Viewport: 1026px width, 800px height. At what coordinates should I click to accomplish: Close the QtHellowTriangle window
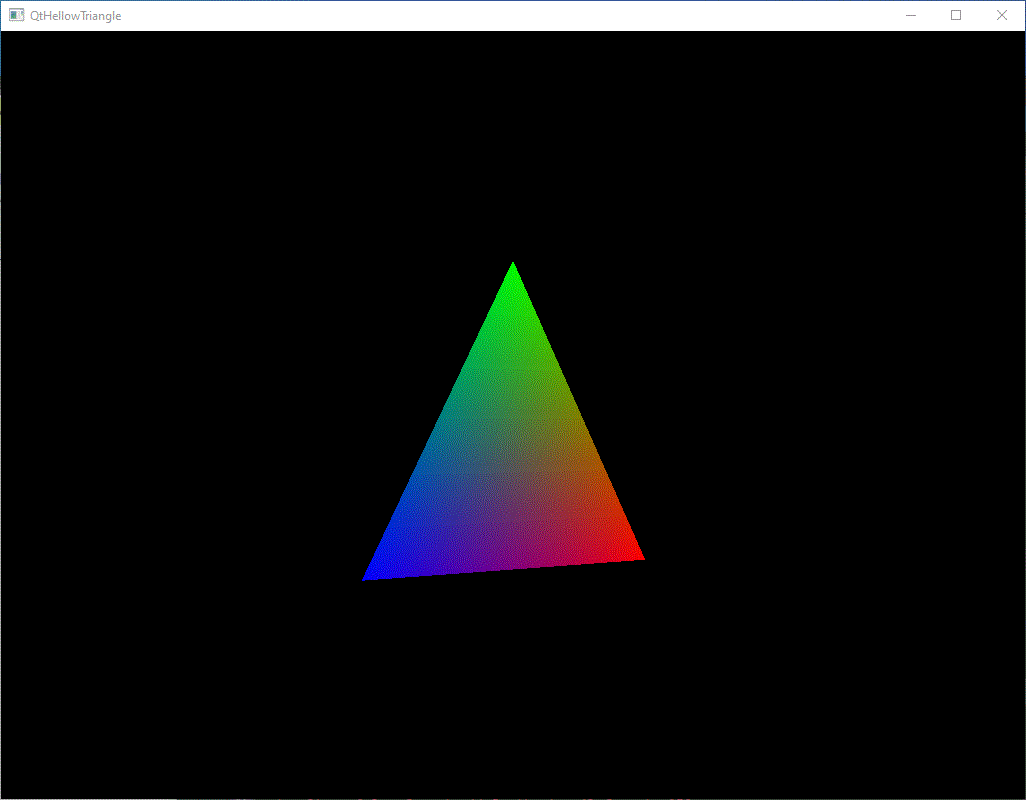[x=1002, y=15]
